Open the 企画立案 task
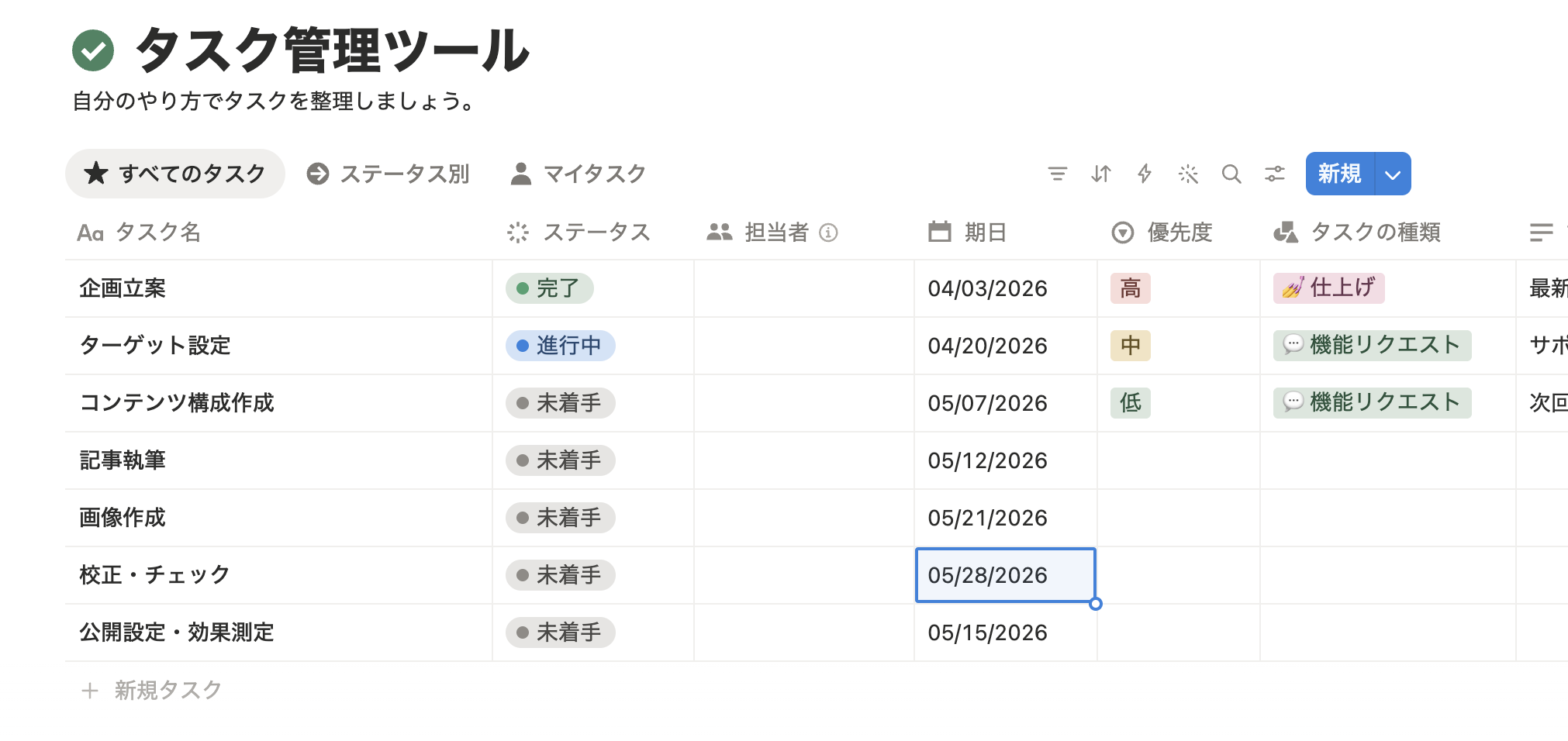Image resolution: width=1568 pixels, height=741 pixels. pos(123,288)
